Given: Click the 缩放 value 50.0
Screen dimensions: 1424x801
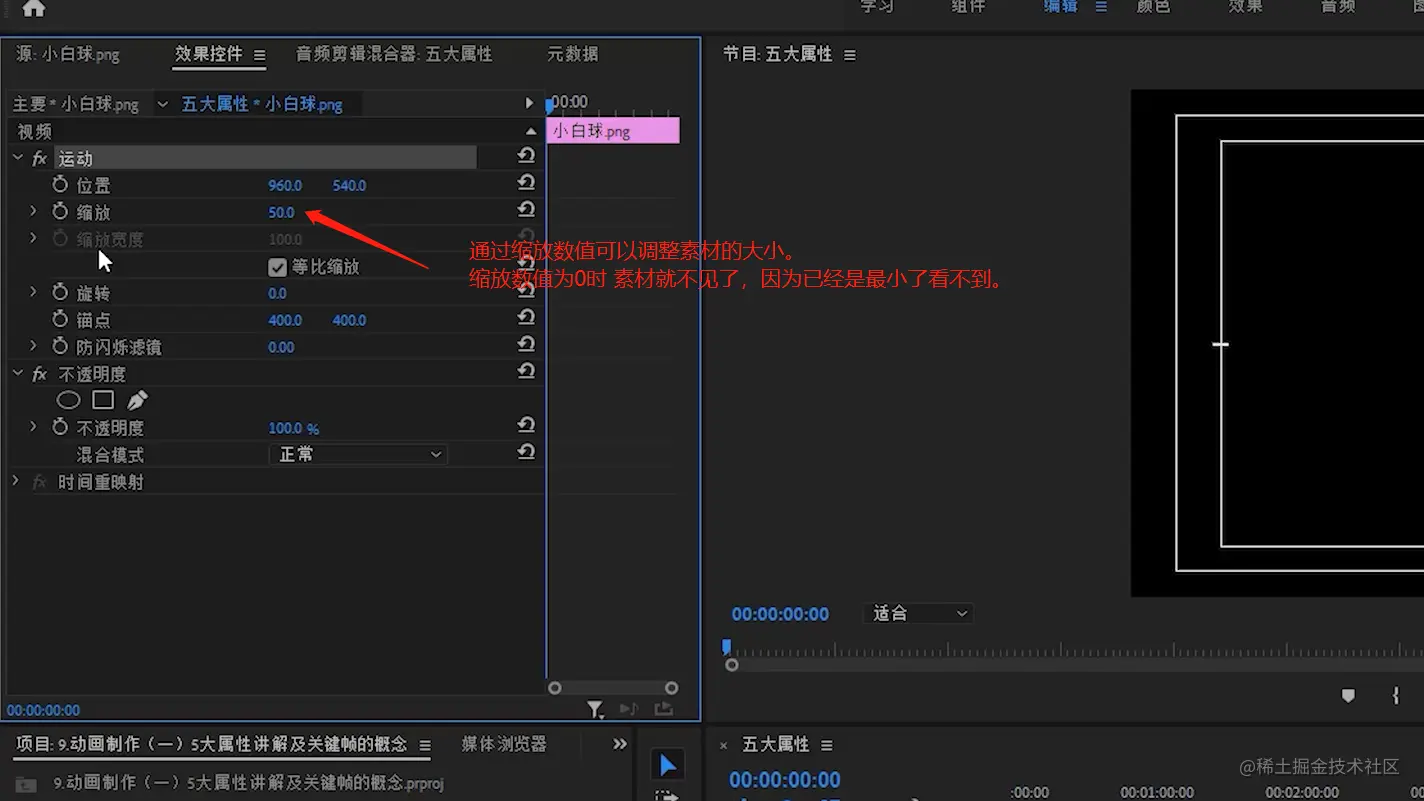Looking at the screenshot, I should (281, 212).
